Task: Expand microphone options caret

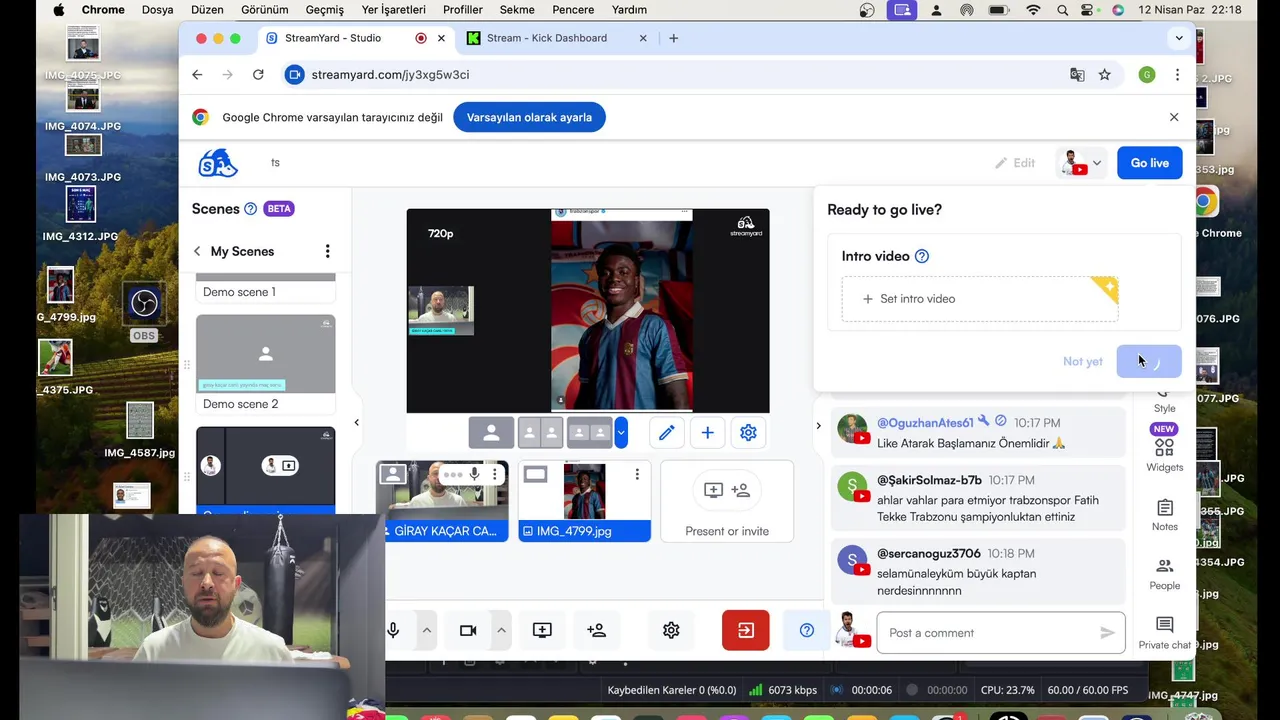Action: [x=426, y=630]
